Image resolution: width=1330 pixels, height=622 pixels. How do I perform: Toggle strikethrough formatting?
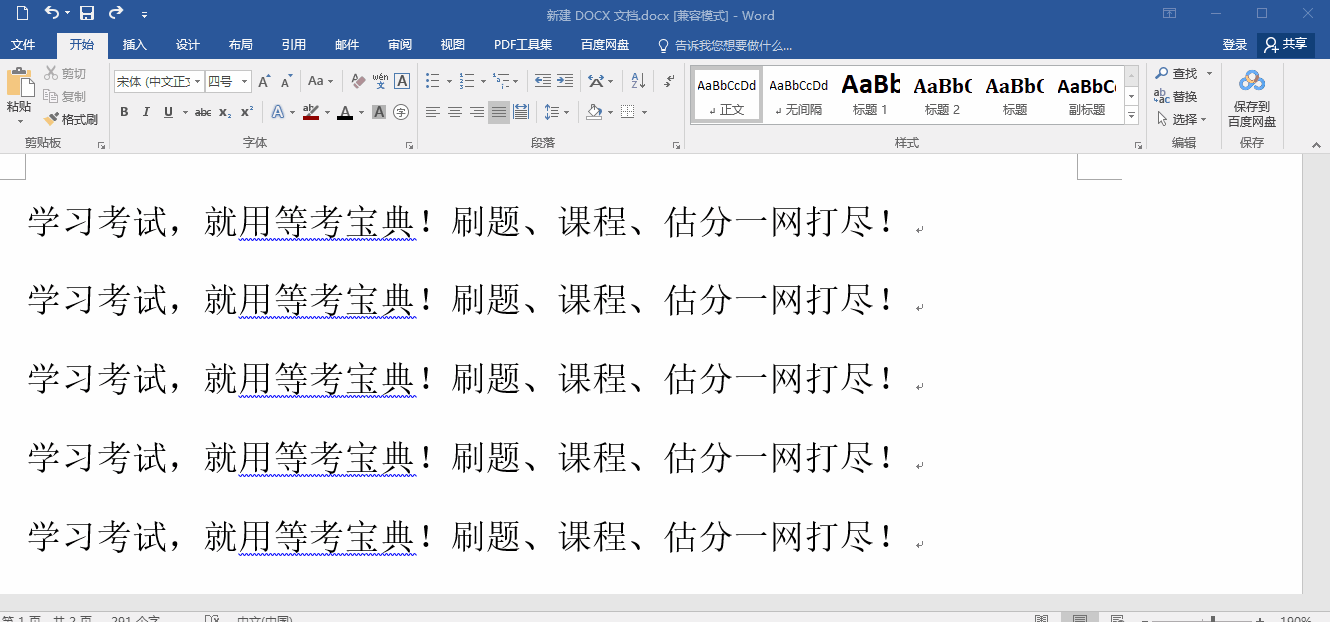click(203, 112)
